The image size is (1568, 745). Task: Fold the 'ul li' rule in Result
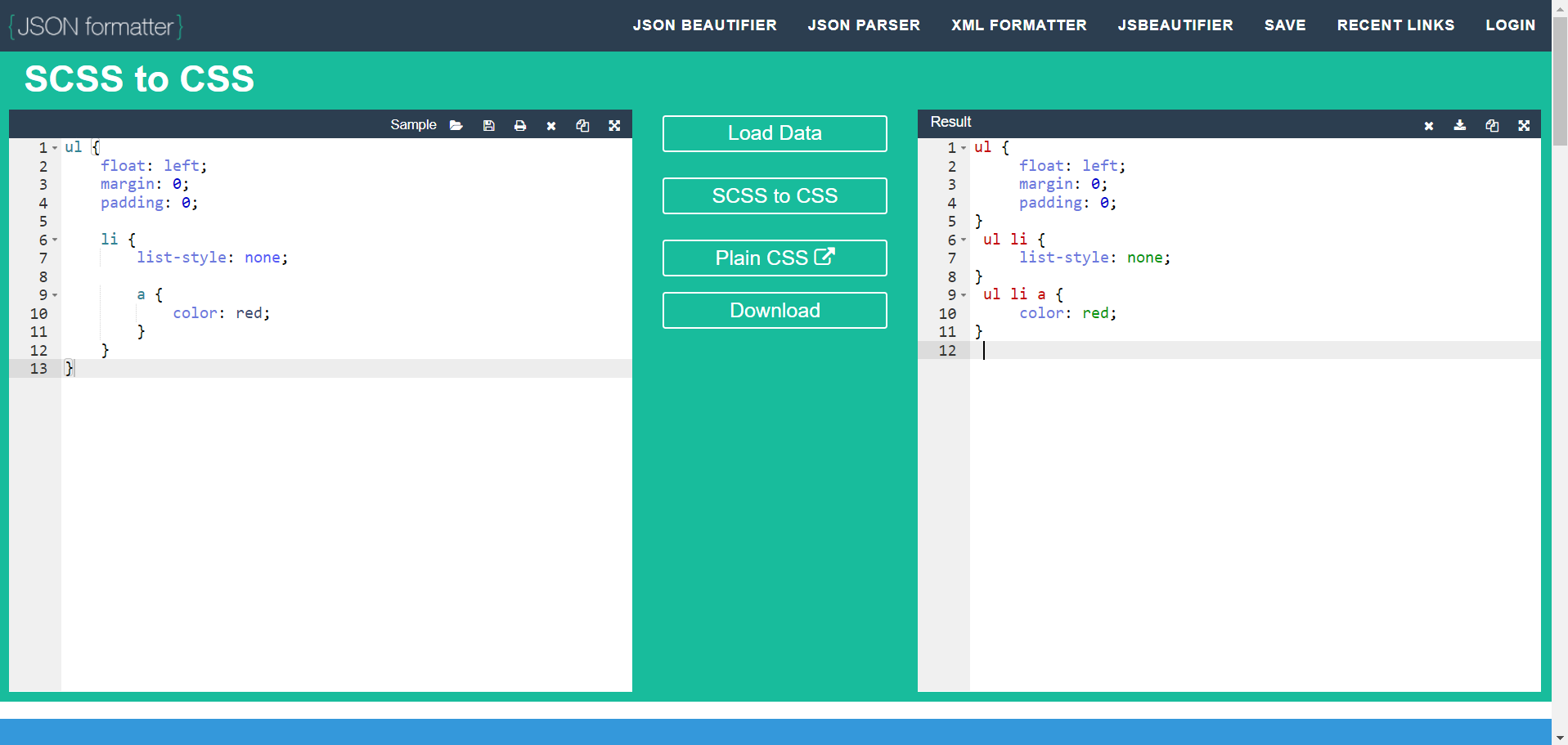click(964, 240)
